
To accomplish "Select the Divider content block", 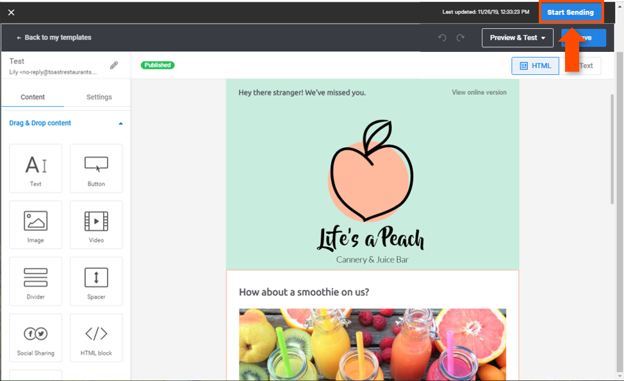I will point(36,281).
